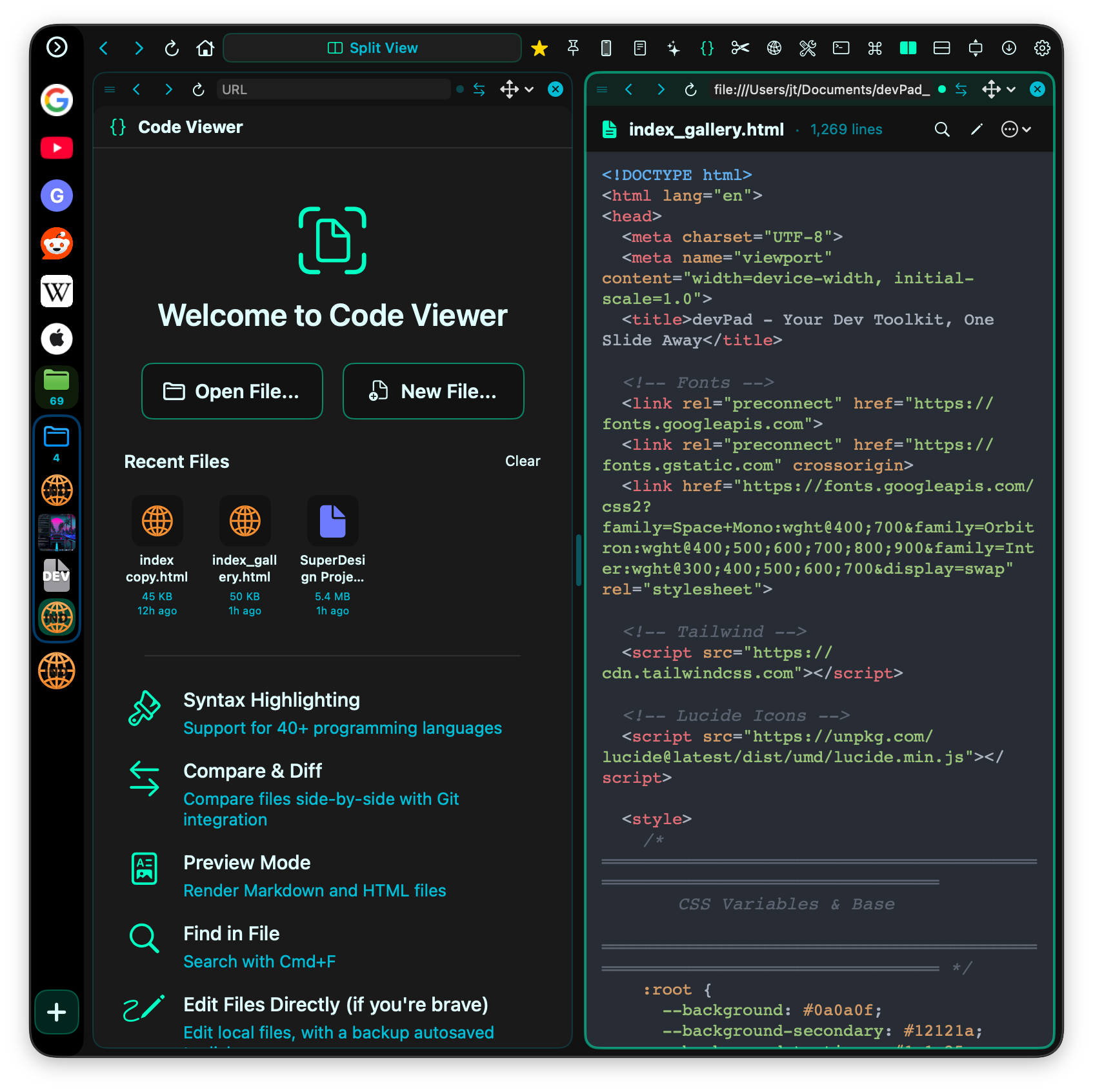Click Split View in the address bar

372,47
